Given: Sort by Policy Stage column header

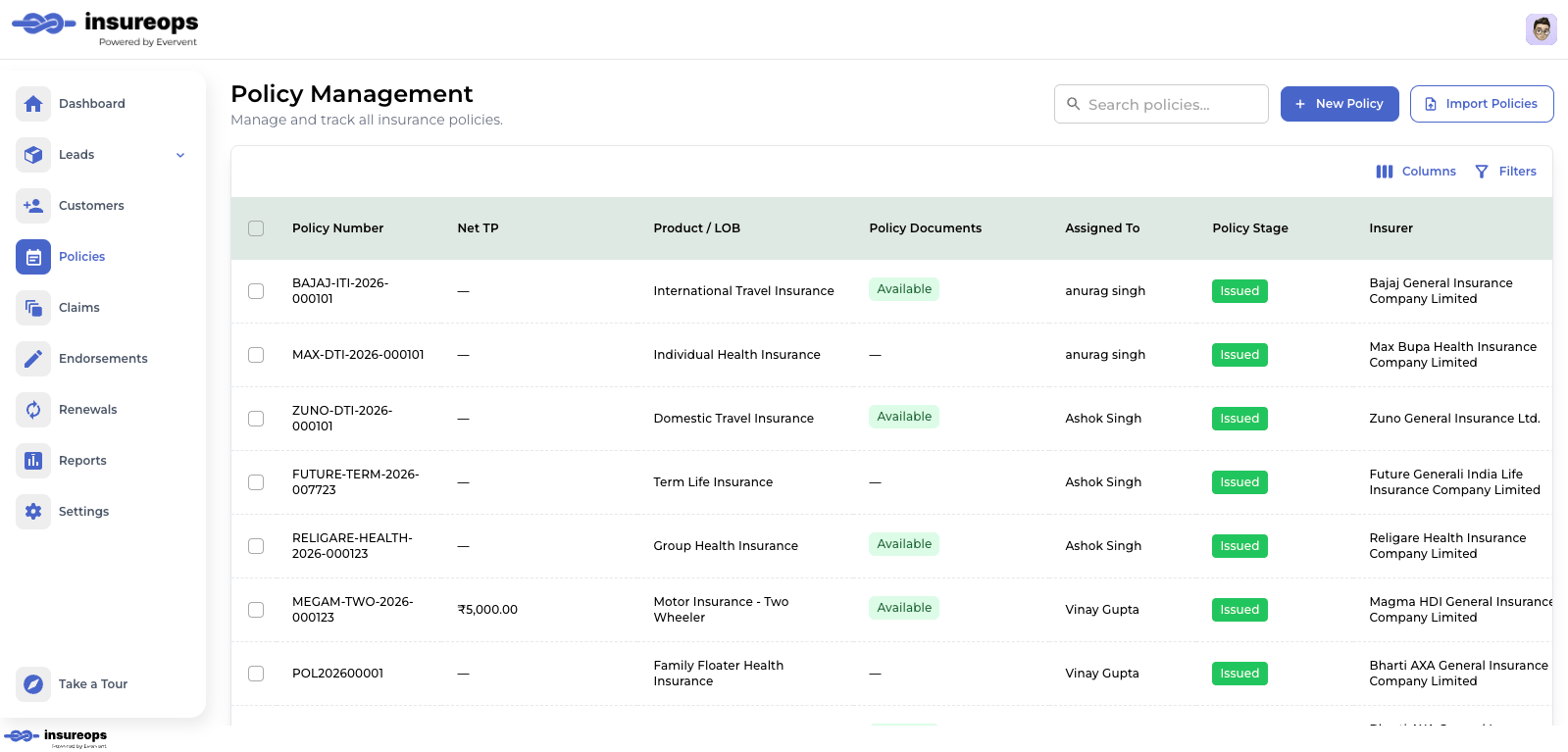Looking at the screenshot, I should point(1250,228).
